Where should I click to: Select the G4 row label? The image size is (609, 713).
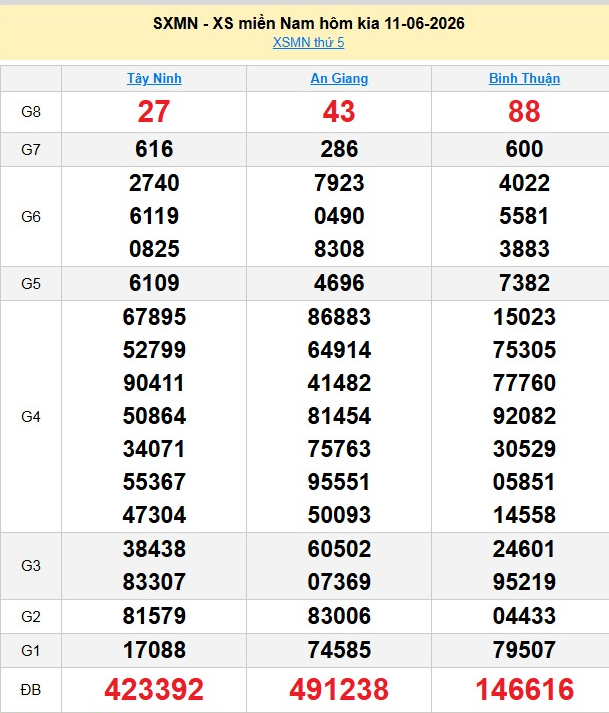(31, 417)
